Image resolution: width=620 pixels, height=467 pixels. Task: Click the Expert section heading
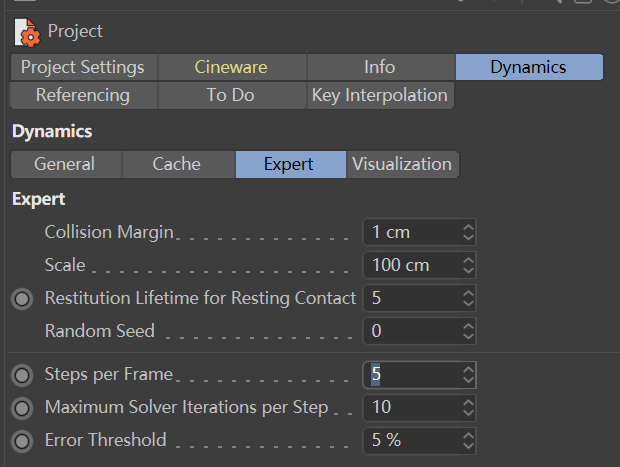click(38, 199)
